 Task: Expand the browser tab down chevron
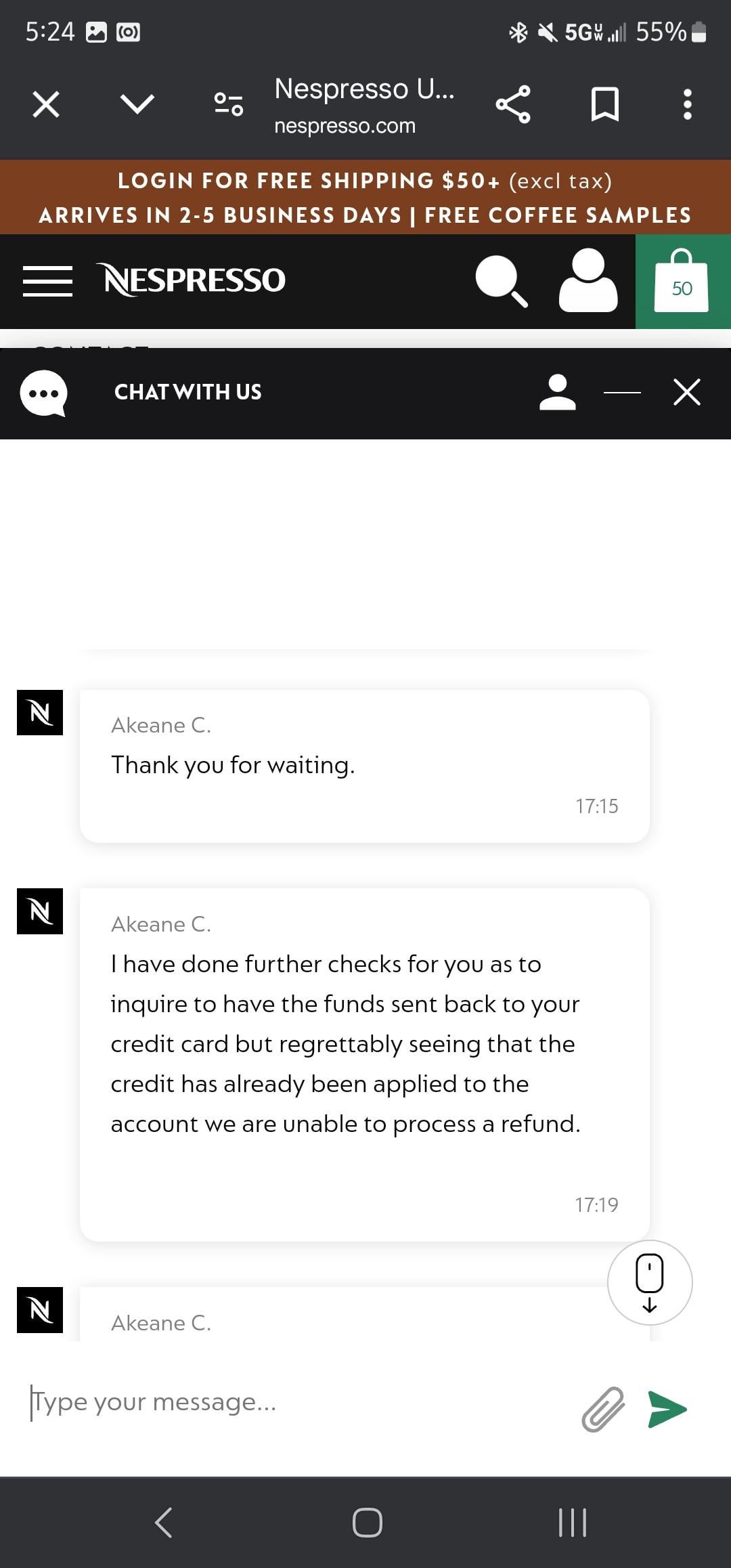137,104
